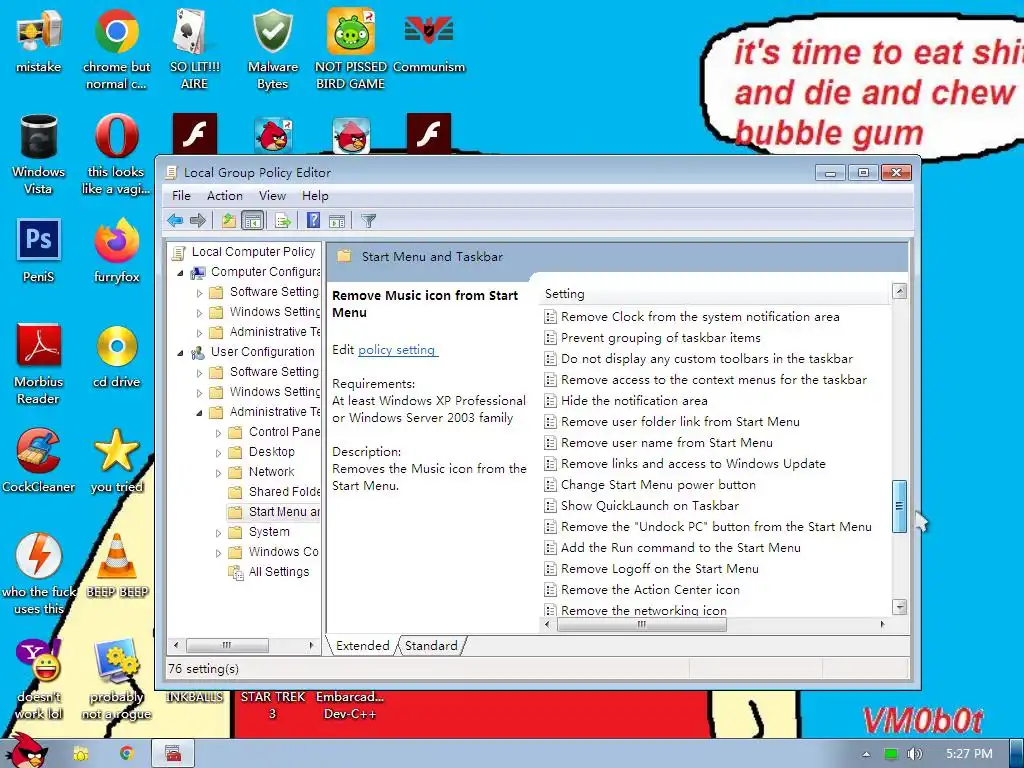Open the Photoshop Ps desktop icon
The image size is (1024, 768).
tap(39, 251)
